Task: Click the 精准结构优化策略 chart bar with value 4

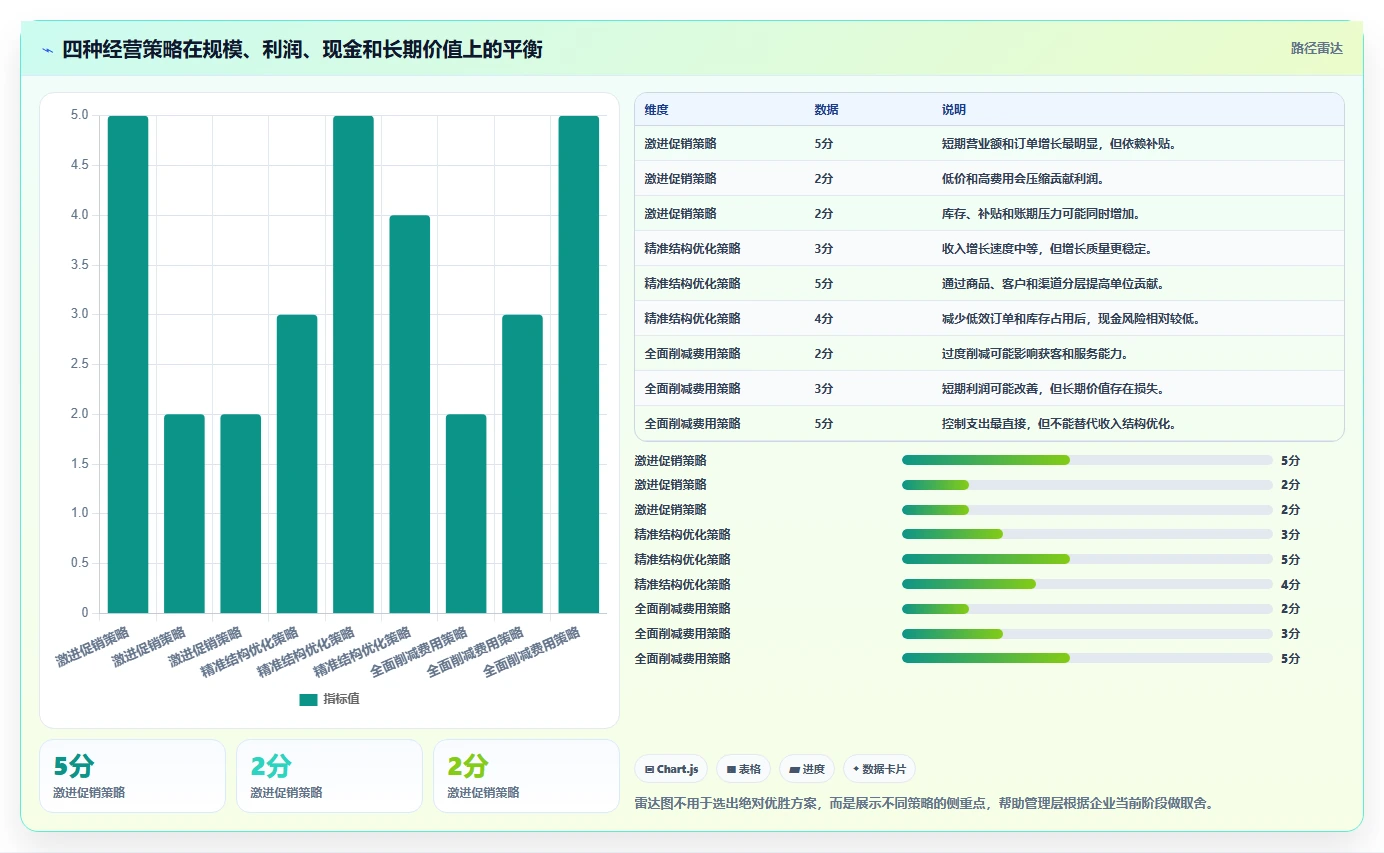Action: coord(410,414)
